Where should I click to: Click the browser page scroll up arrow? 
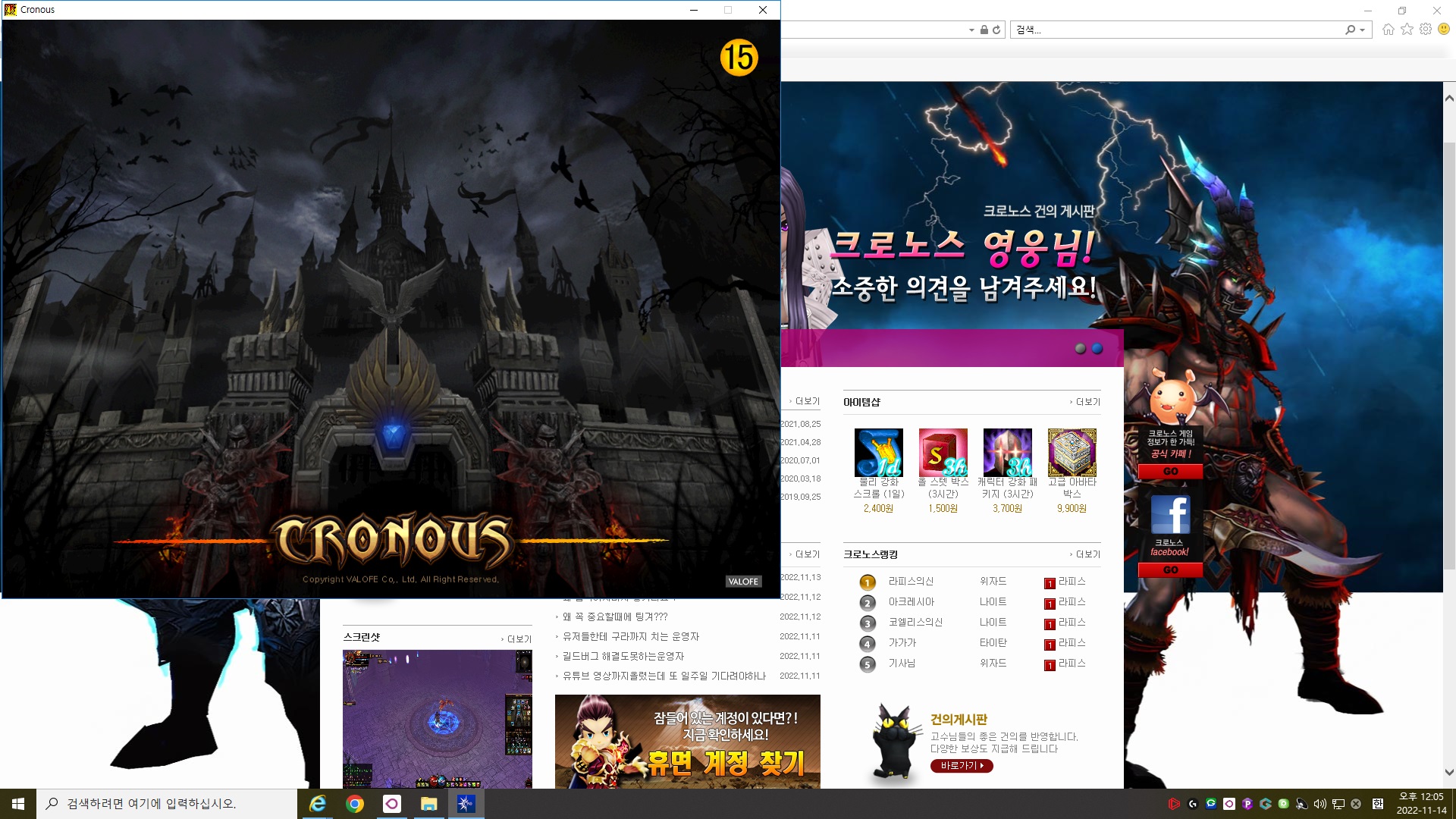(1448, 98)
